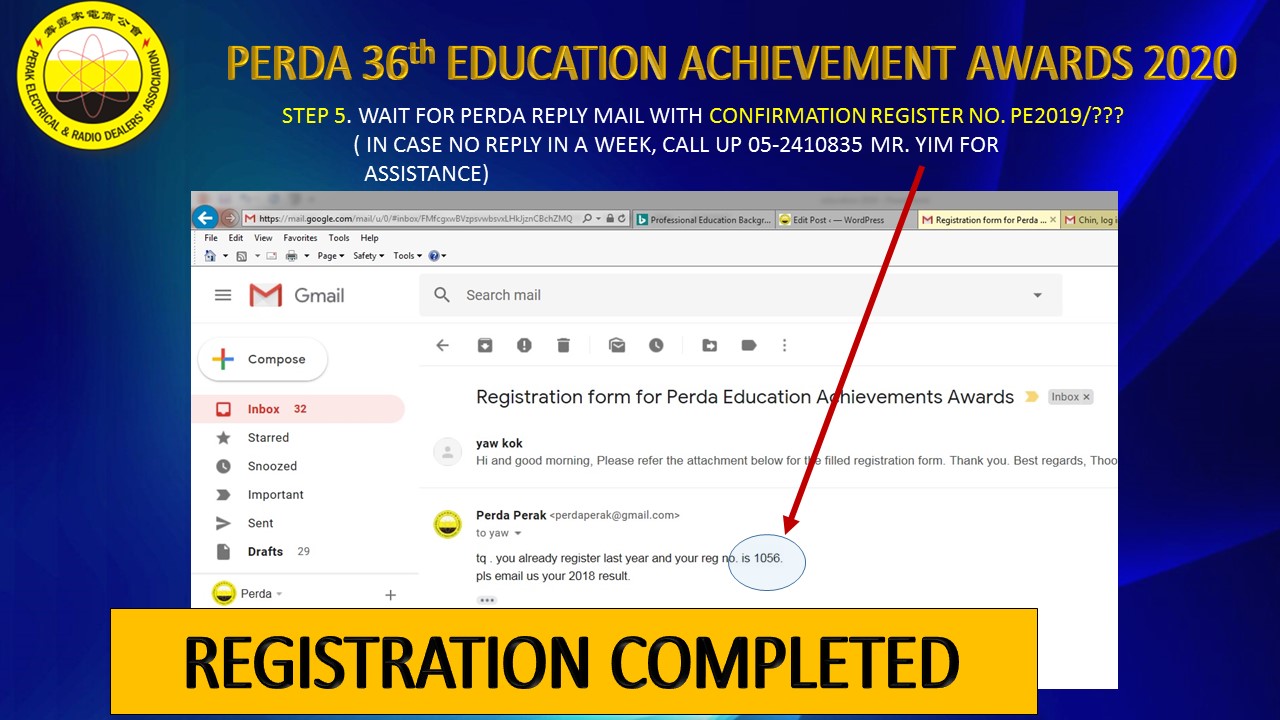Open the browser Safety dropdown menu
The image size is (1280, 720).
pos(369,256)
